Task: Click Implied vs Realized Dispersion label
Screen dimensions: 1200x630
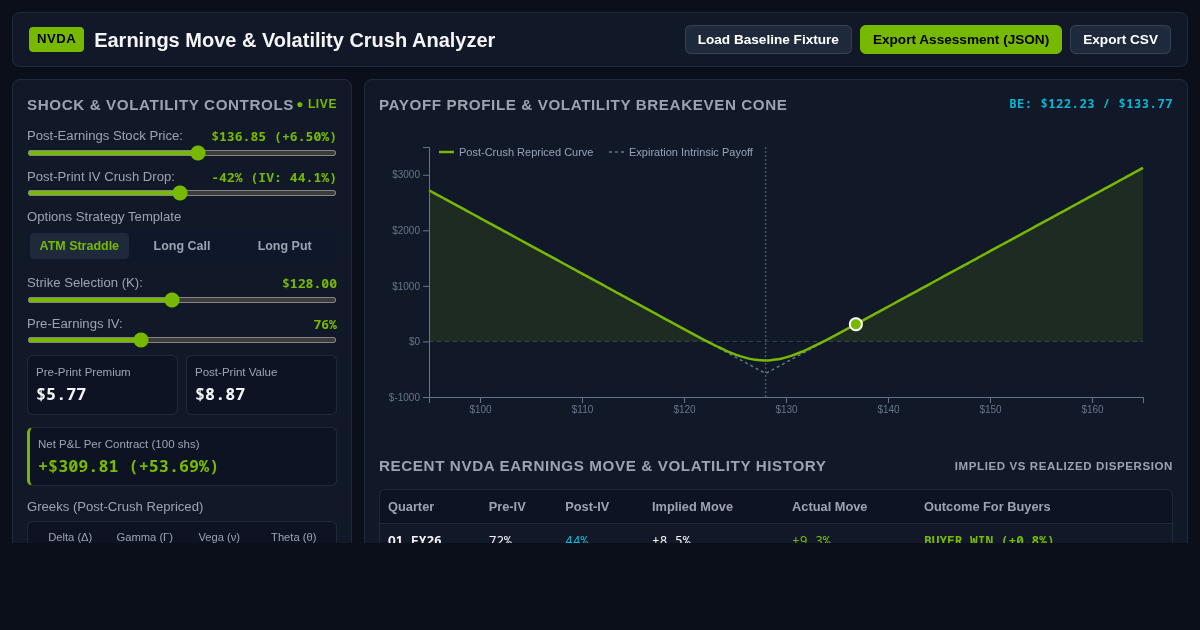Action: 1064,466
